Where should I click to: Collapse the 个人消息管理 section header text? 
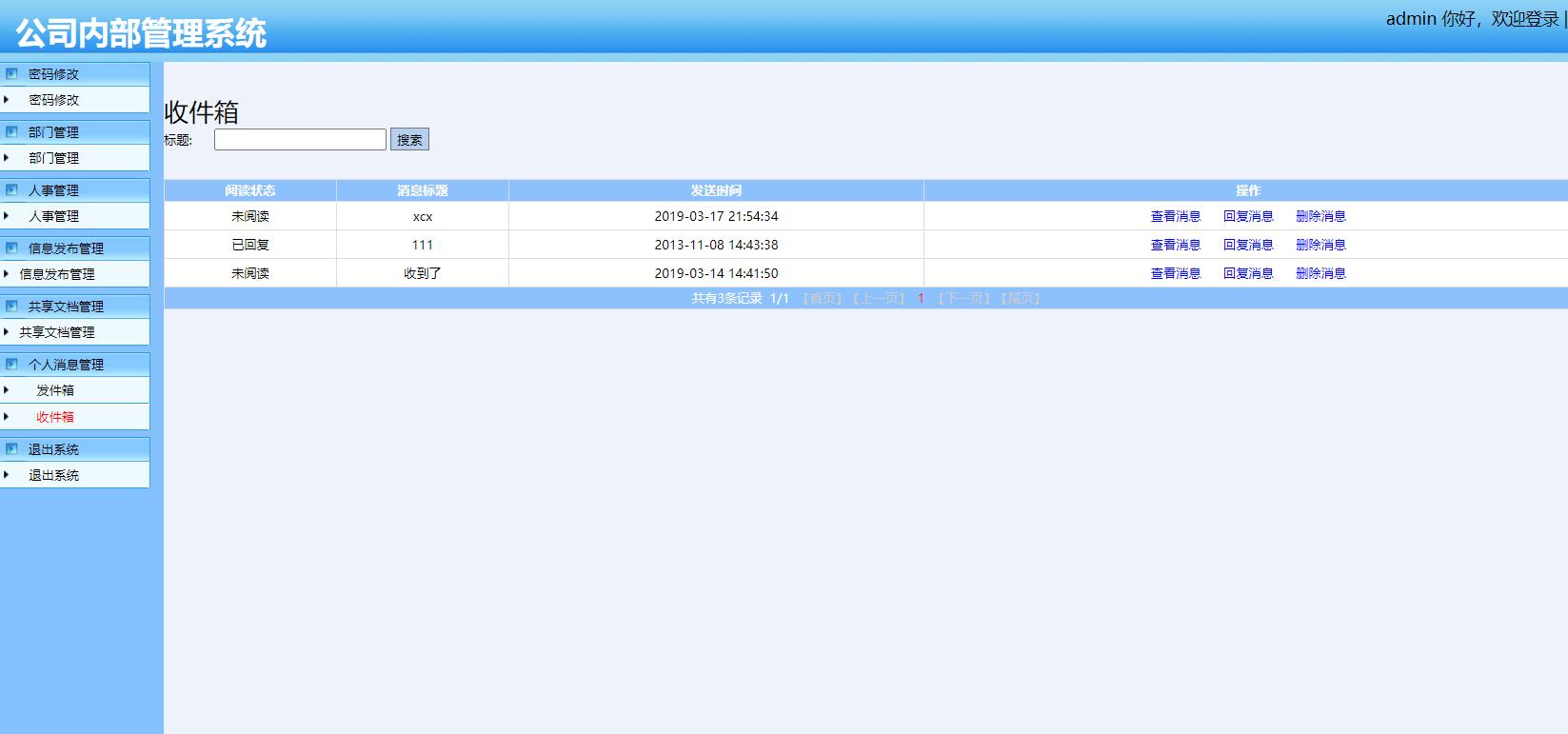66,365
